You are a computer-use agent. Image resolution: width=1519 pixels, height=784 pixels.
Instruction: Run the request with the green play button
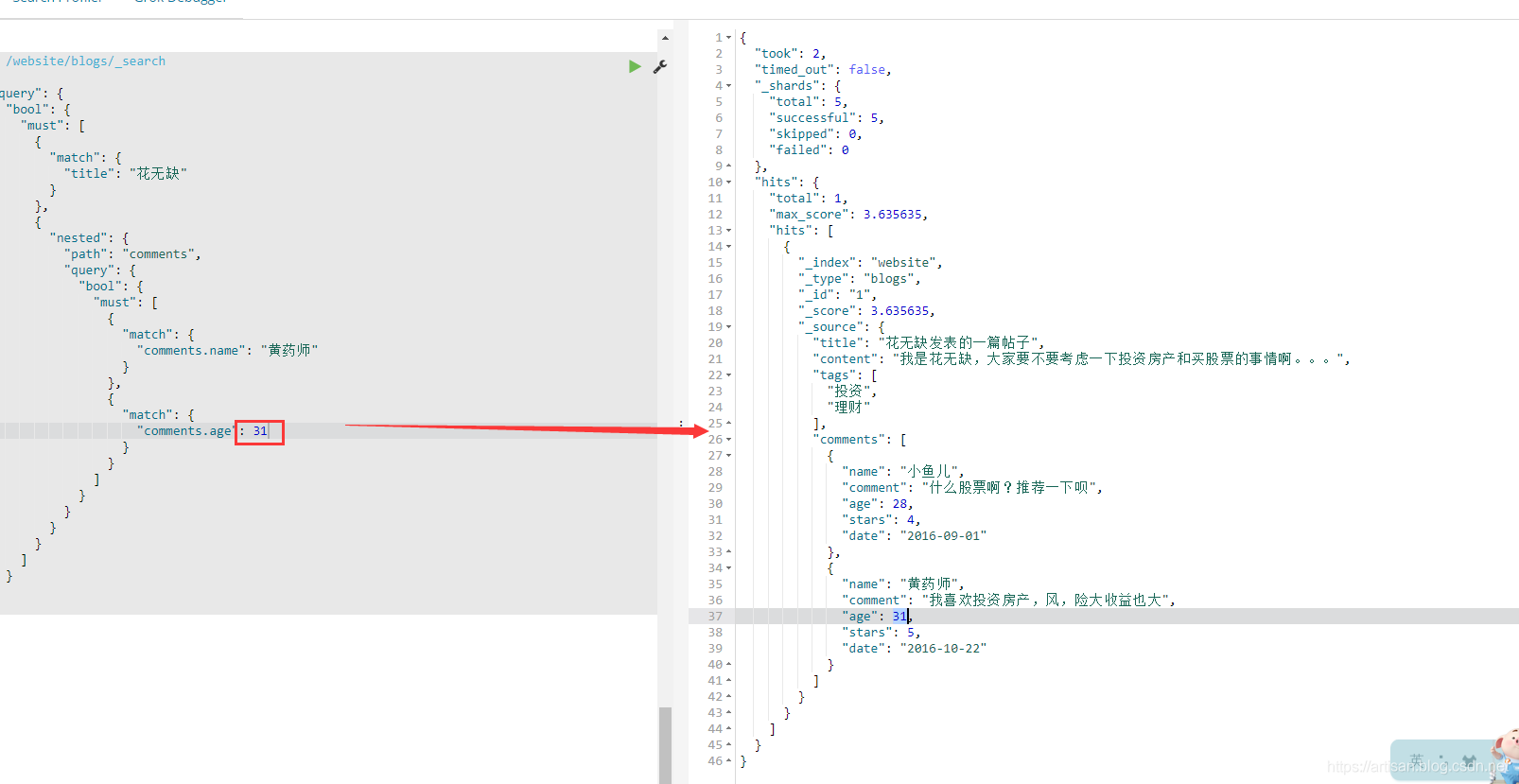click(x=635, y=66)
